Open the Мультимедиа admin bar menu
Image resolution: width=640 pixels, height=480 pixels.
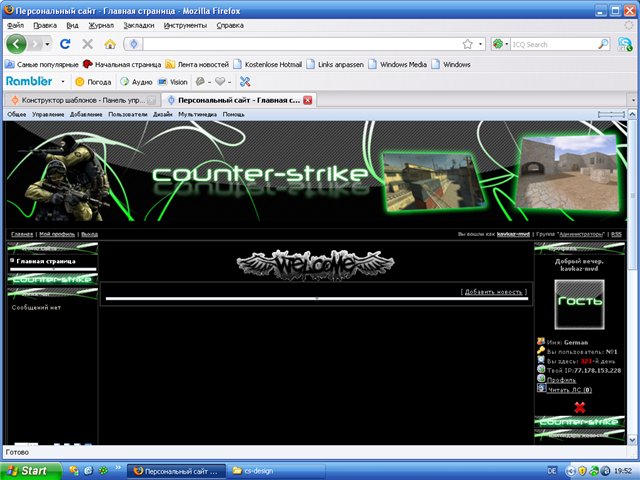[x=198, y=114]
